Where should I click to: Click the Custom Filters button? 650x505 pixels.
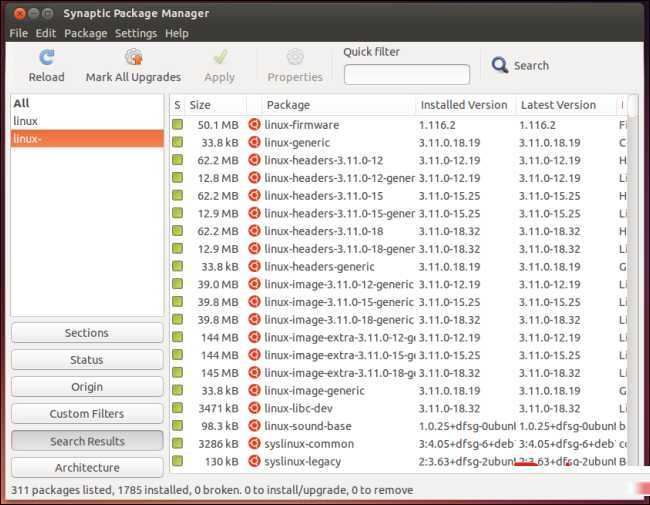click(x=87, y=414)
